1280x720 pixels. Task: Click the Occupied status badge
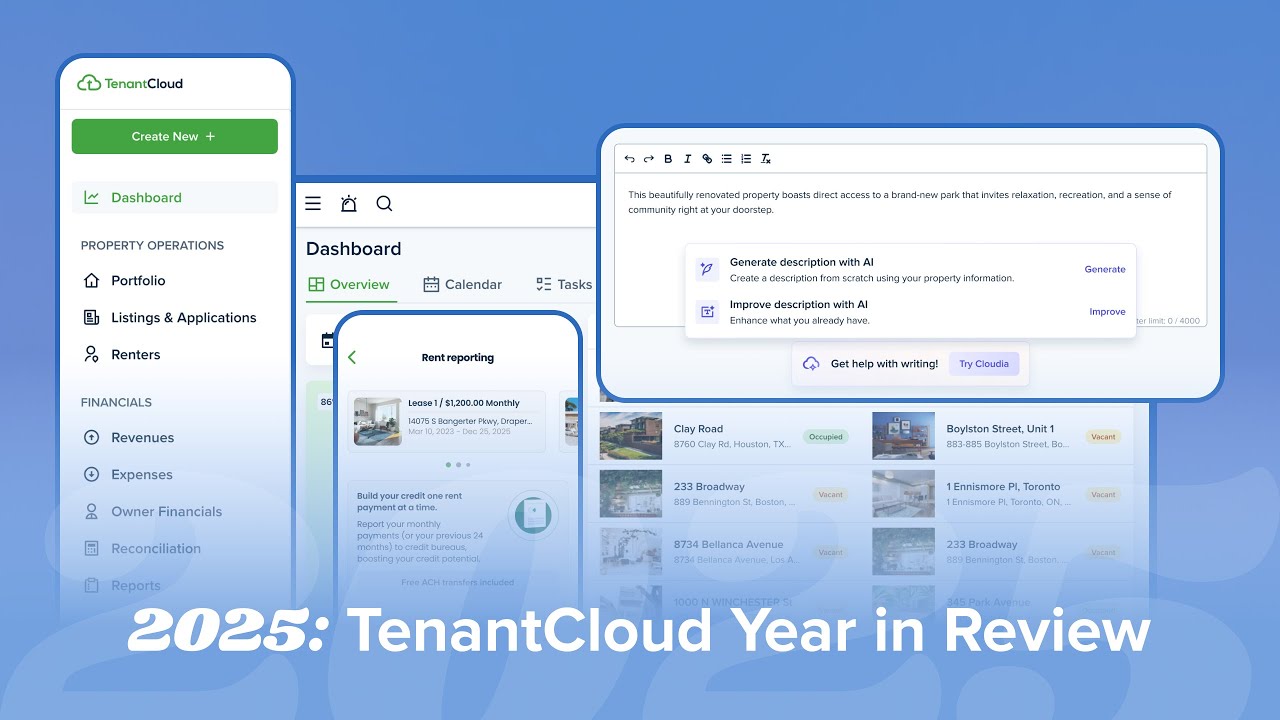(827, 436)
